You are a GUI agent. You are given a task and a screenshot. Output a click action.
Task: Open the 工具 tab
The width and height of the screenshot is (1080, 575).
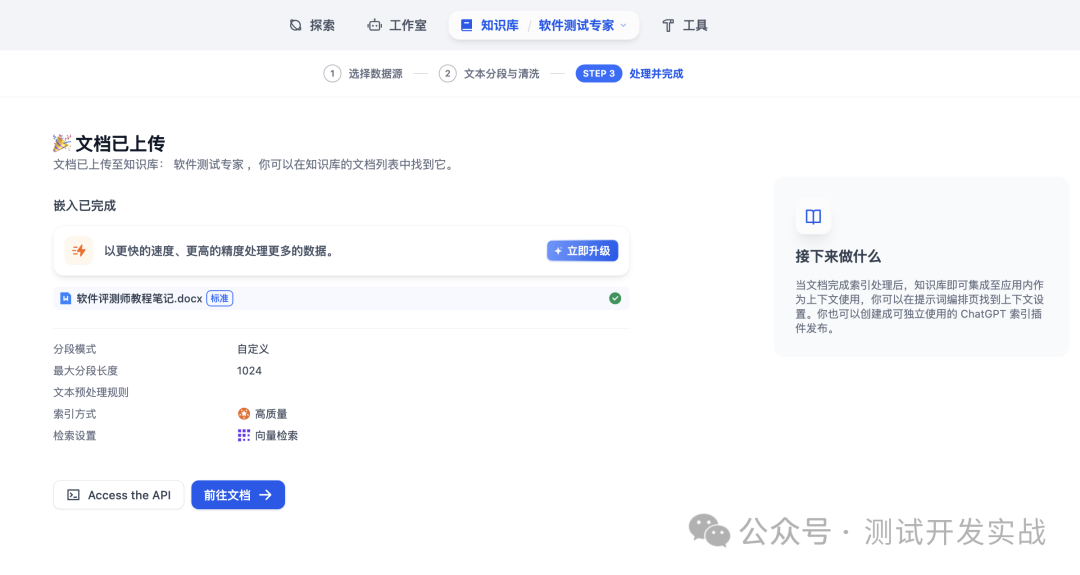tap(685, 25)
